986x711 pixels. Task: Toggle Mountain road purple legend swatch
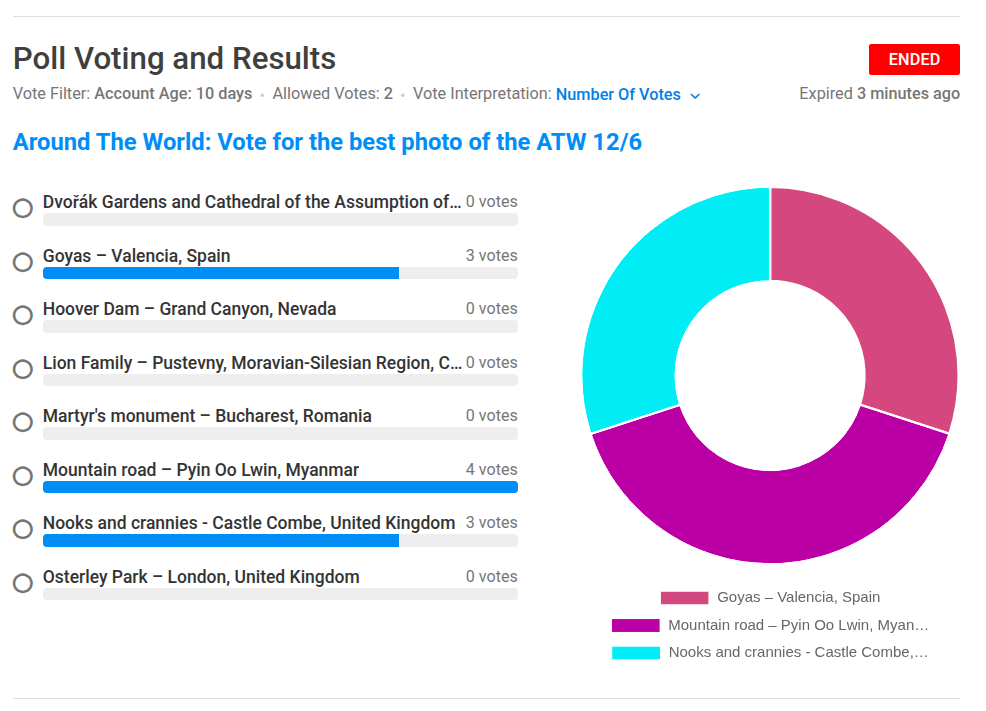click(x=636, y=626)
